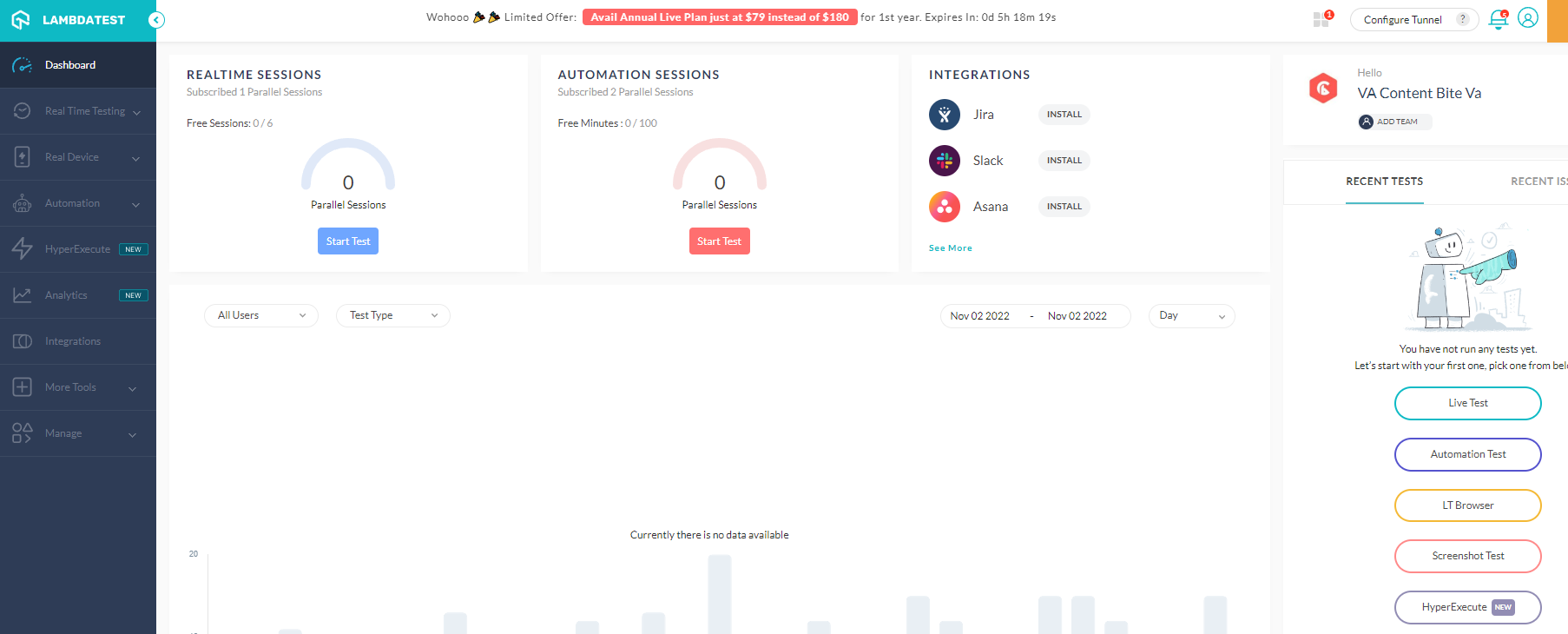Expand the Real Device chevron
Viewport: 1568px width, 634px height.
pyautogui.click(x=135, y=158)
